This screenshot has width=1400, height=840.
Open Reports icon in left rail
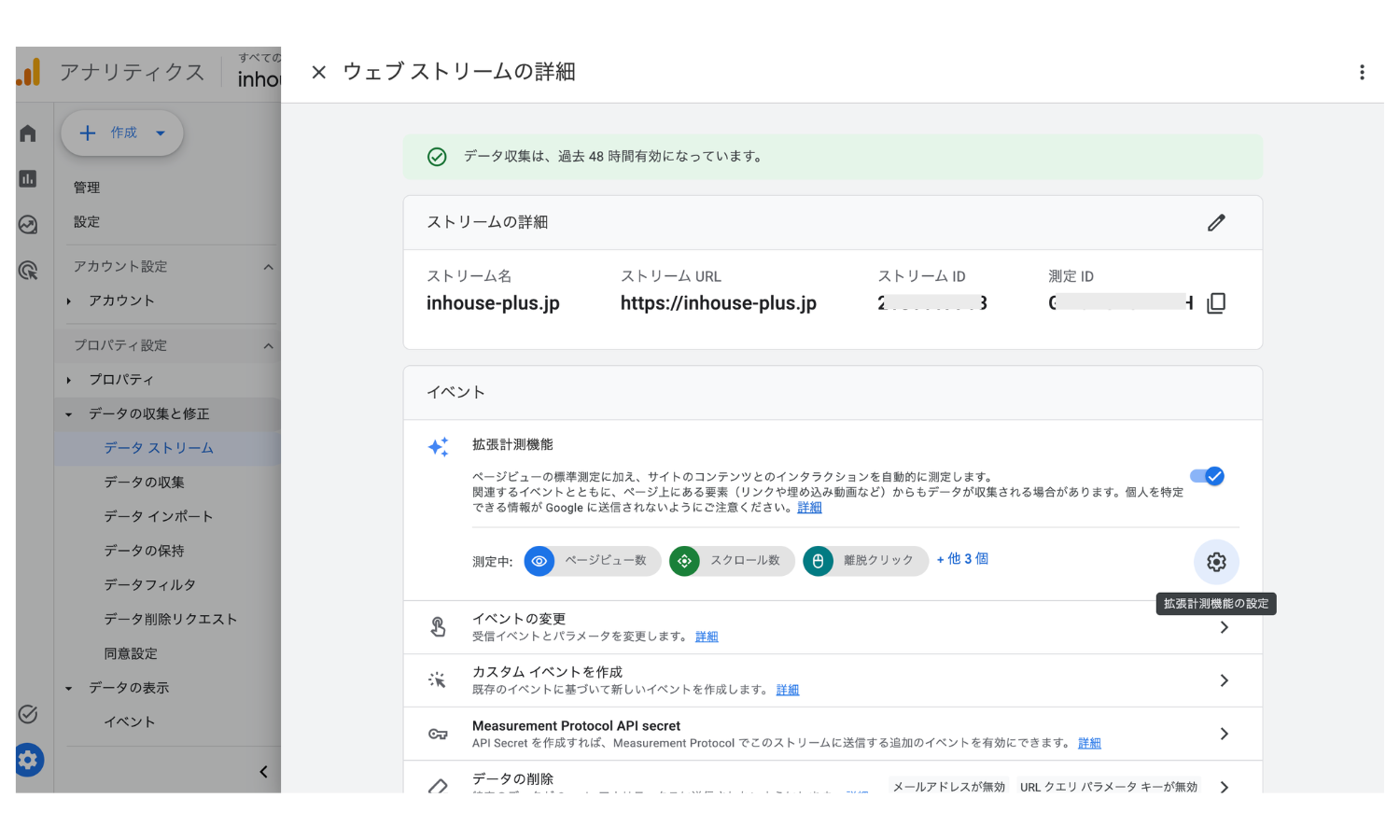coord(28,178)
